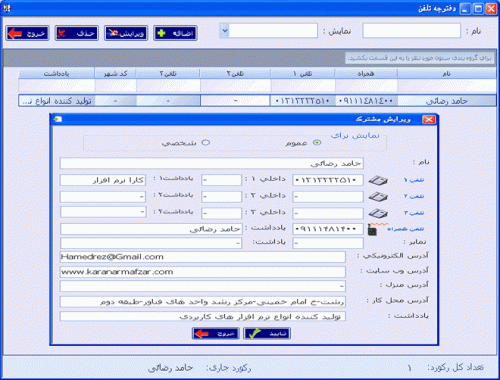Click the تایید (Confirm) button with green check
Viewport: 500px width, 380px height.
click(x=267, y=333)
